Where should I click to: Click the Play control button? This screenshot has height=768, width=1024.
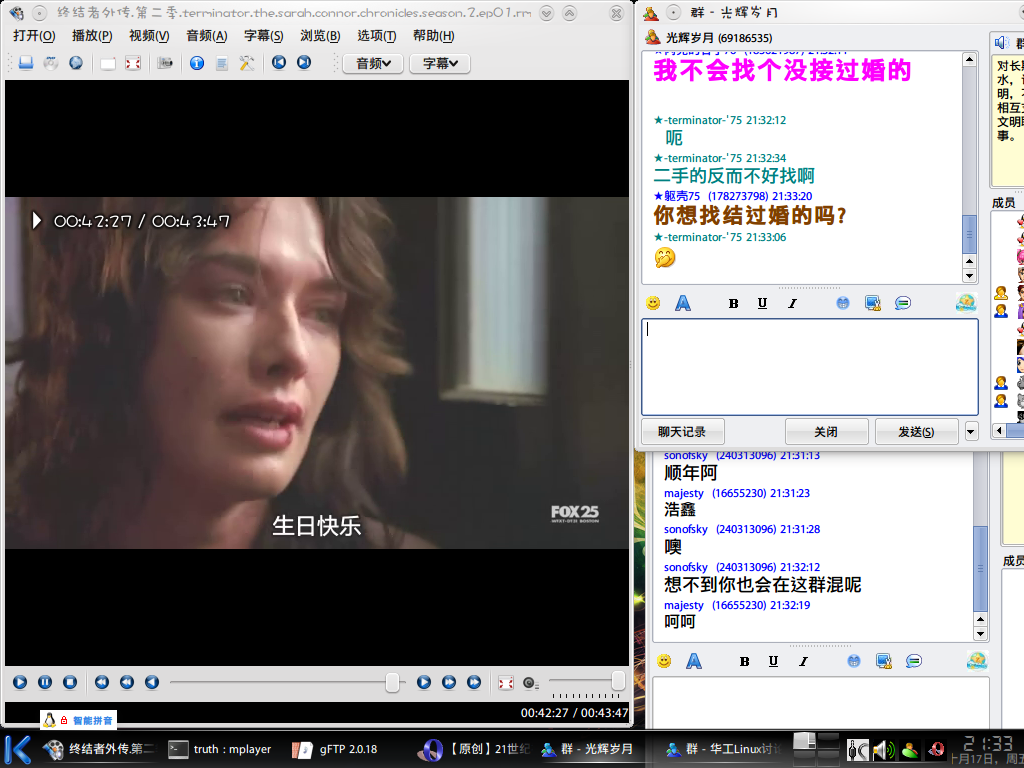tap(20, 682)
